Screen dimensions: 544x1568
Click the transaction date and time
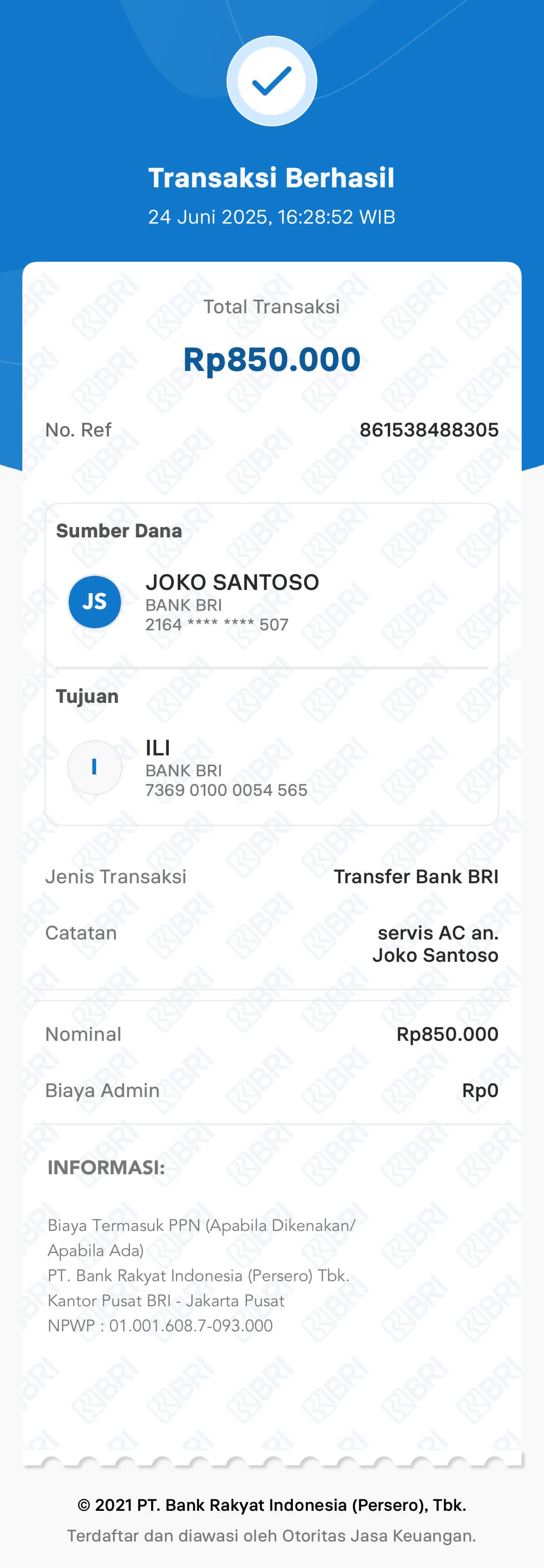(x=272, y=217)
